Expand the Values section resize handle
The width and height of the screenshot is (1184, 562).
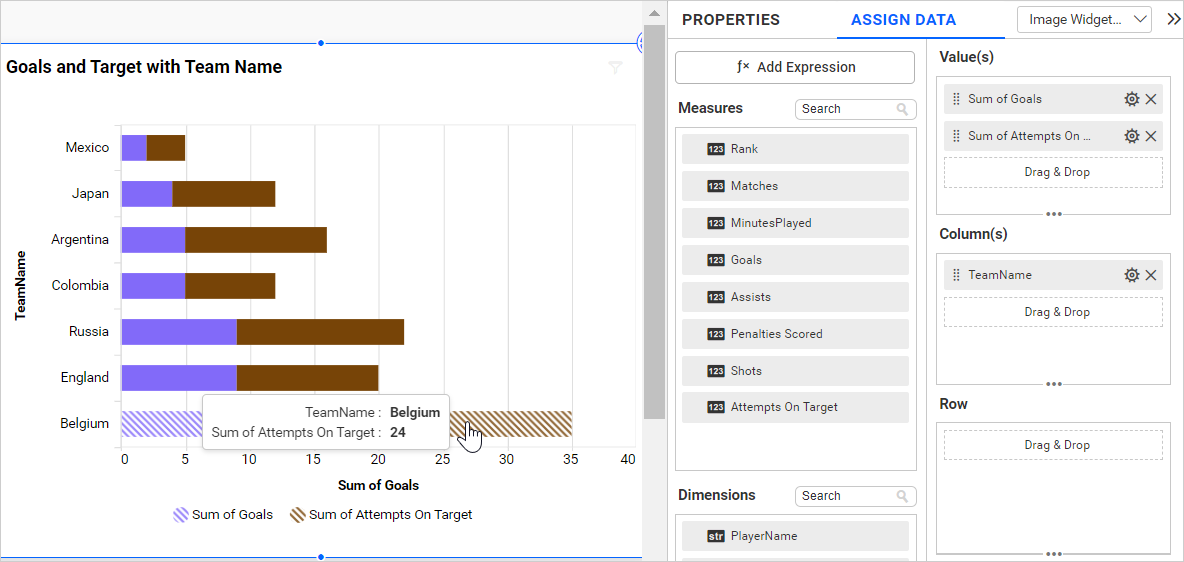[1053, 214]
